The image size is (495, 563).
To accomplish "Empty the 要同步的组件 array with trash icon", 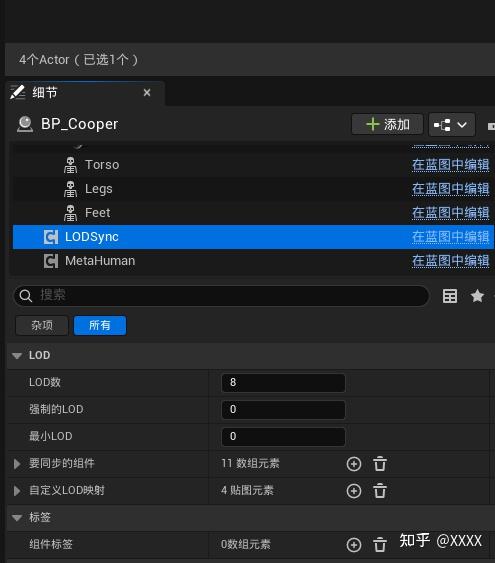I will [380, 464].
